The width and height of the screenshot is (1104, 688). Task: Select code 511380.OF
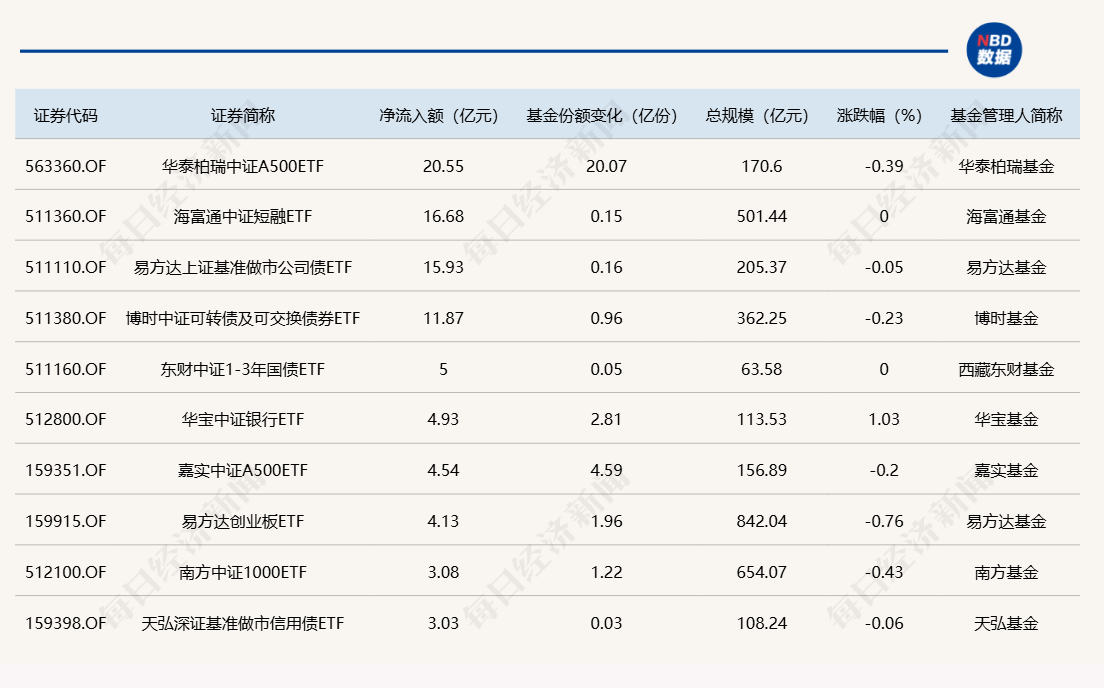(x=65, y=318)
